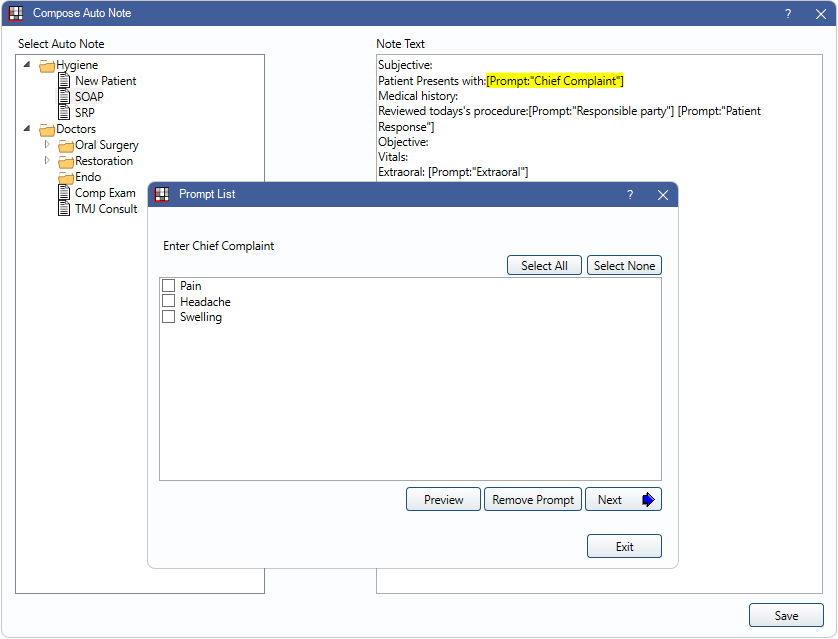Go to Next prompt with arrow button
Viewport: 838px width, 639px height.
pos(623,500)
